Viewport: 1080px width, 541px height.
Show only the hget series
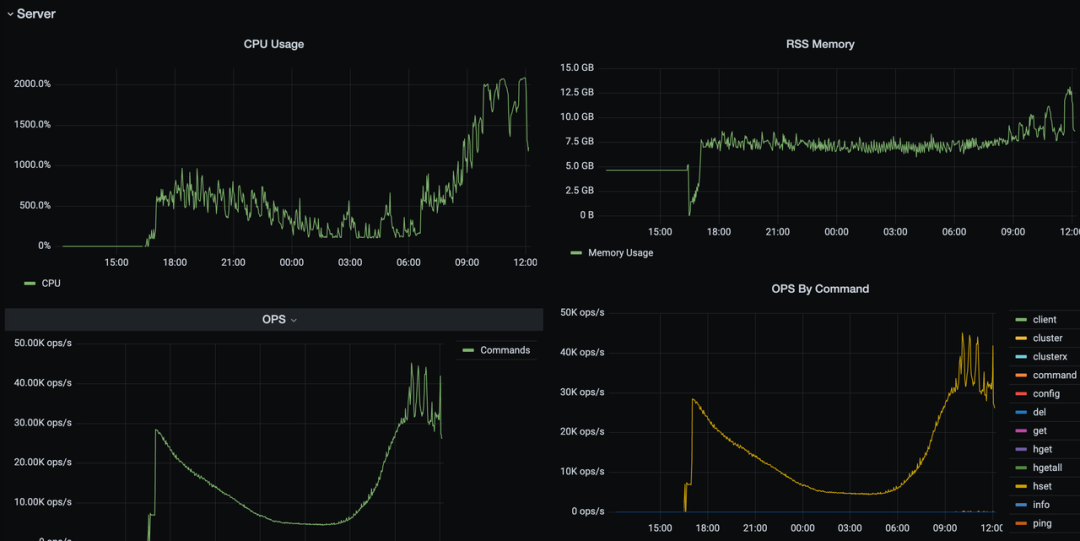tap(1042, 449)
